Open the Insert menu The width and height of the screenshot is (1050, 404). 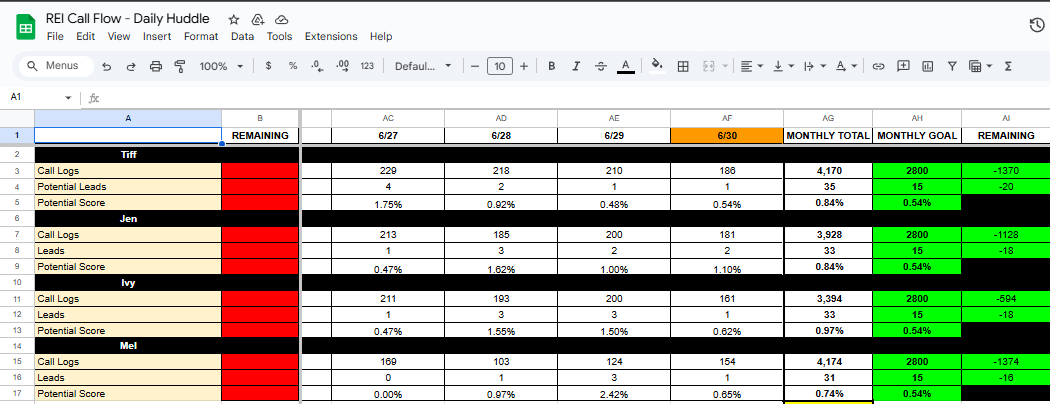[x=157, y=36]
